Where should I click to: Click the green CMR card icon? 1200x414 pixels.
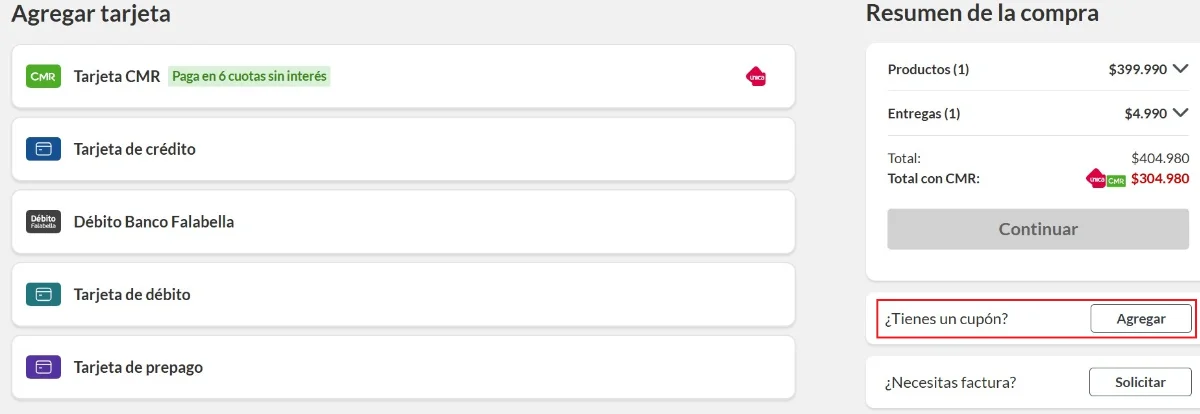[x=43, y=76]
